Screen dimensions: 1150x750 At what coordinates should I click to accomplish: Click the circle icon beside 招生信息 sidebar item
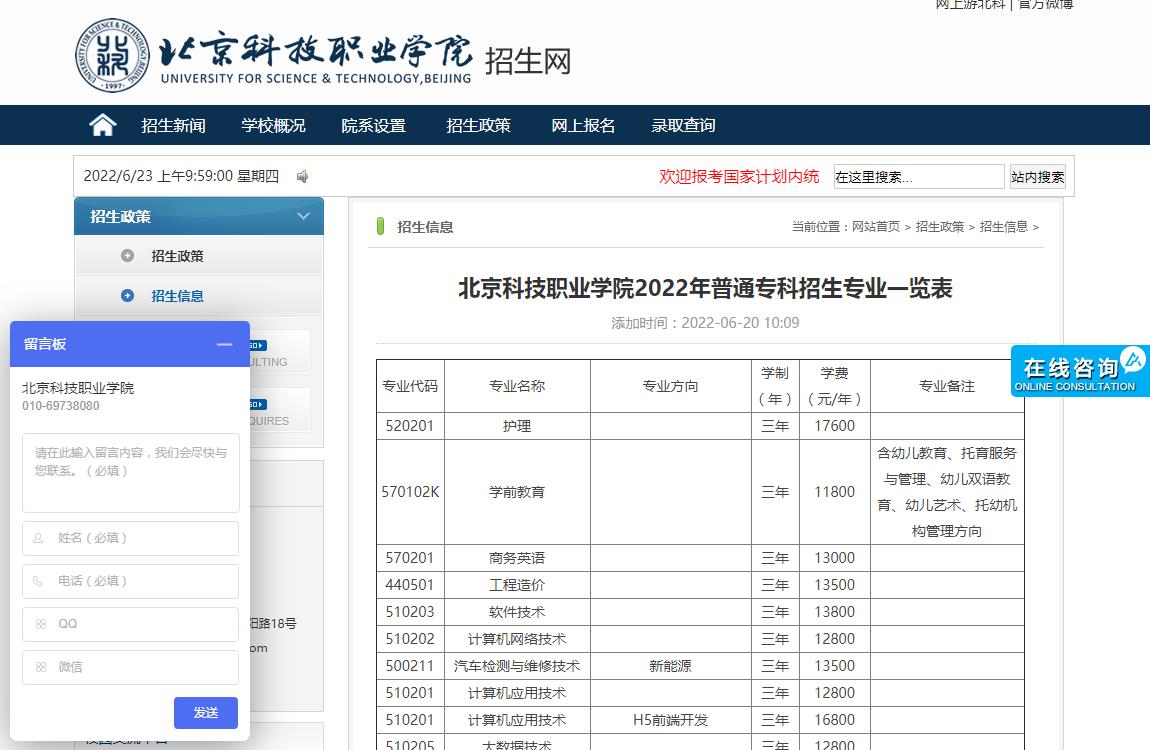click(x=128, y=295)
